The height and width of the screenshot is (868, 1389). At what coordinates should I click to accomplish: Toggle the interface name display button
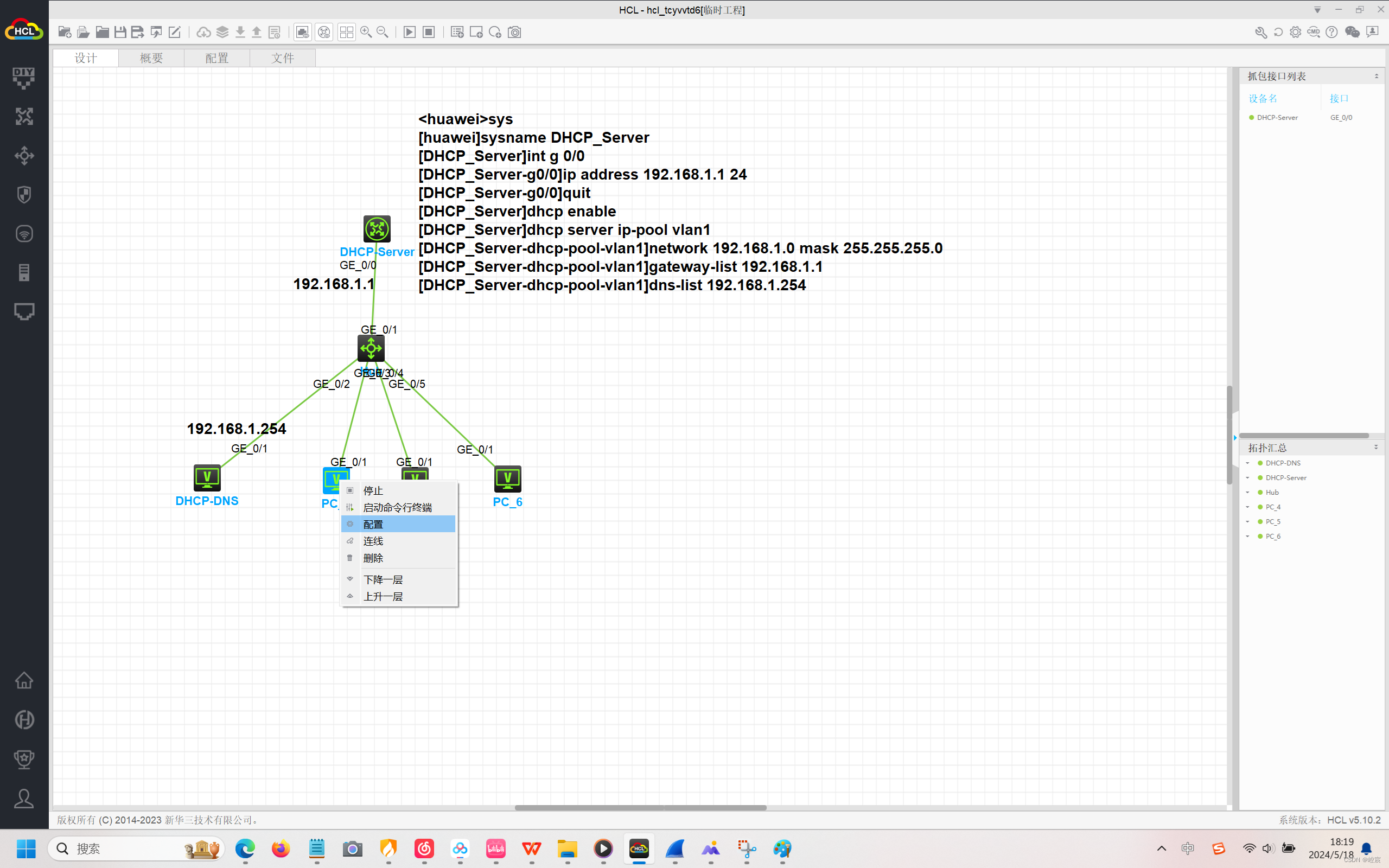pos(302,32)
